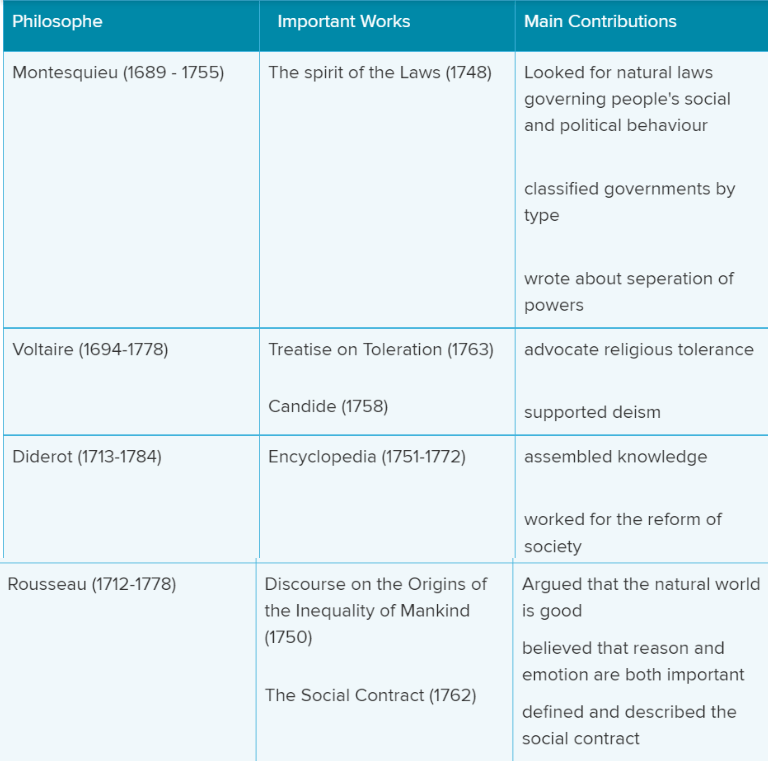Viewport: 768px width, 761px height.
Task: Click the assembled knowledge text
Action: pyautogui.click(x=616, y=457)
